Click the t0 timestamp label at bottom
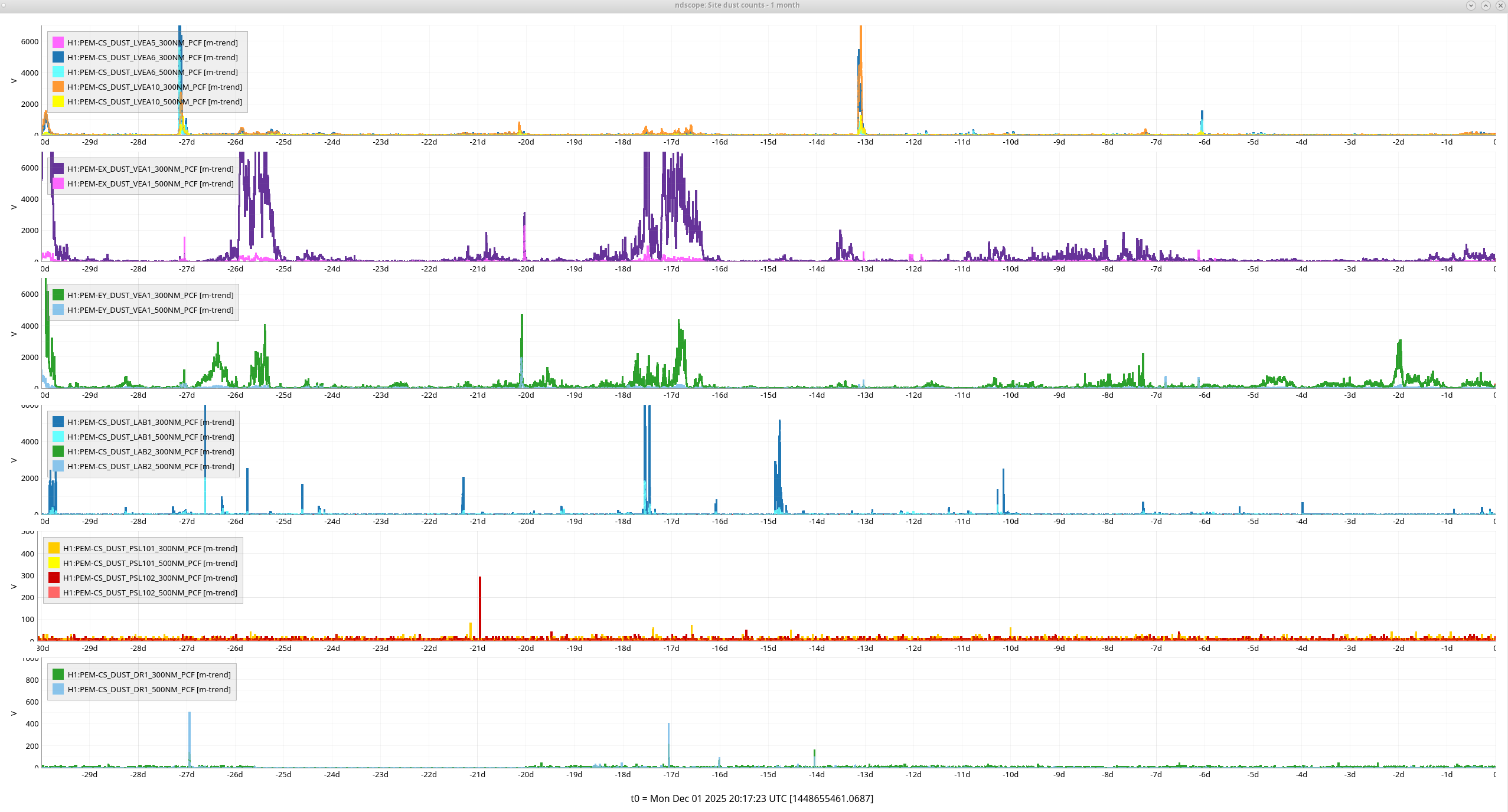 coord(752,798)
